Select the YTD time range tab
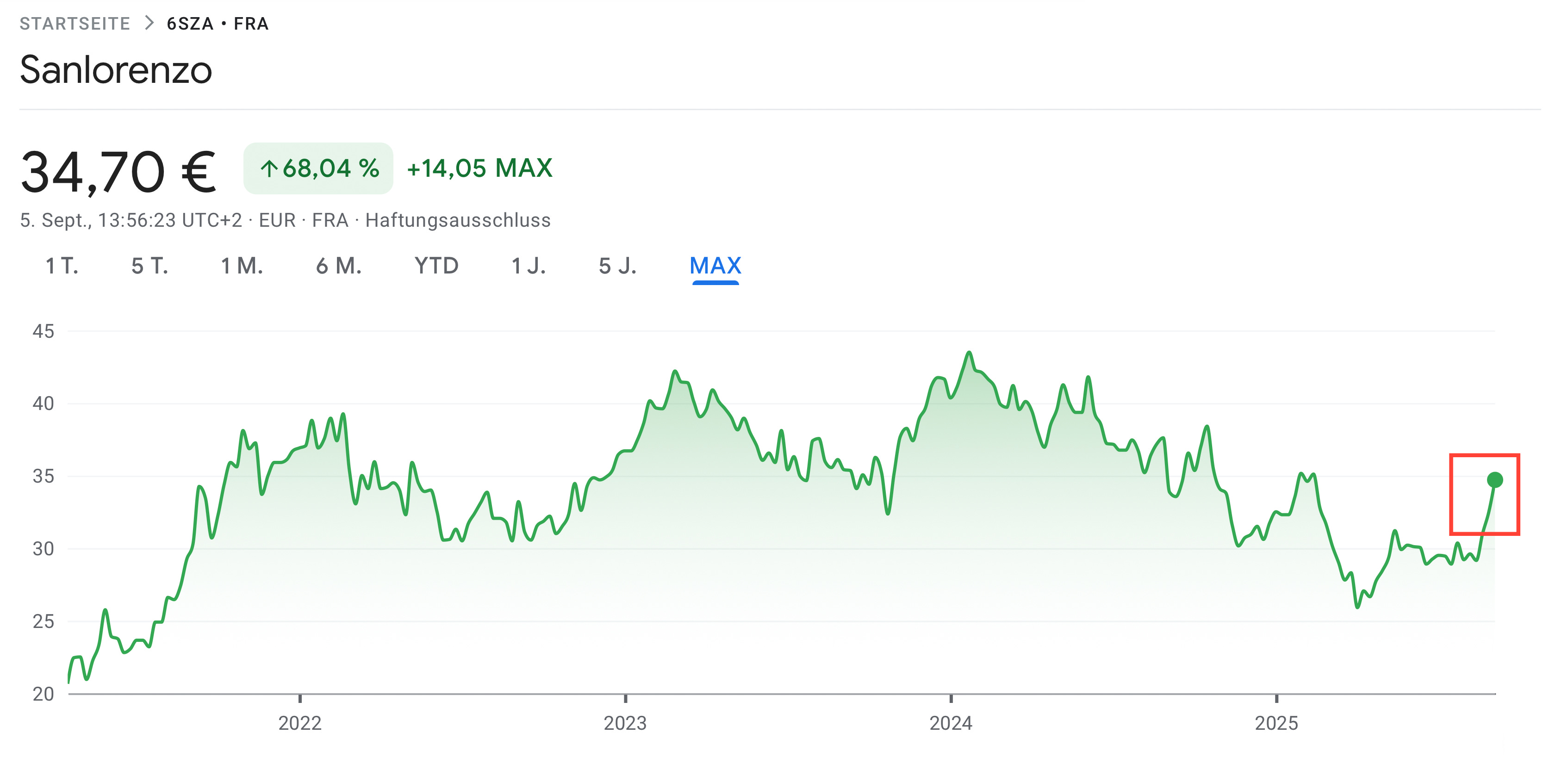The height and width of the screenshot is (758, 1568). [436, 266]
